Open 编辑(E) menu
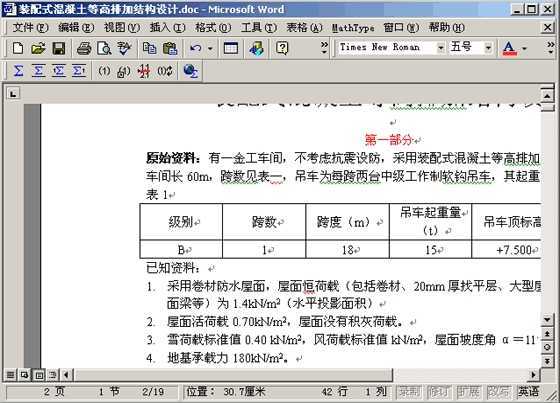 click(x=76, y=28)
